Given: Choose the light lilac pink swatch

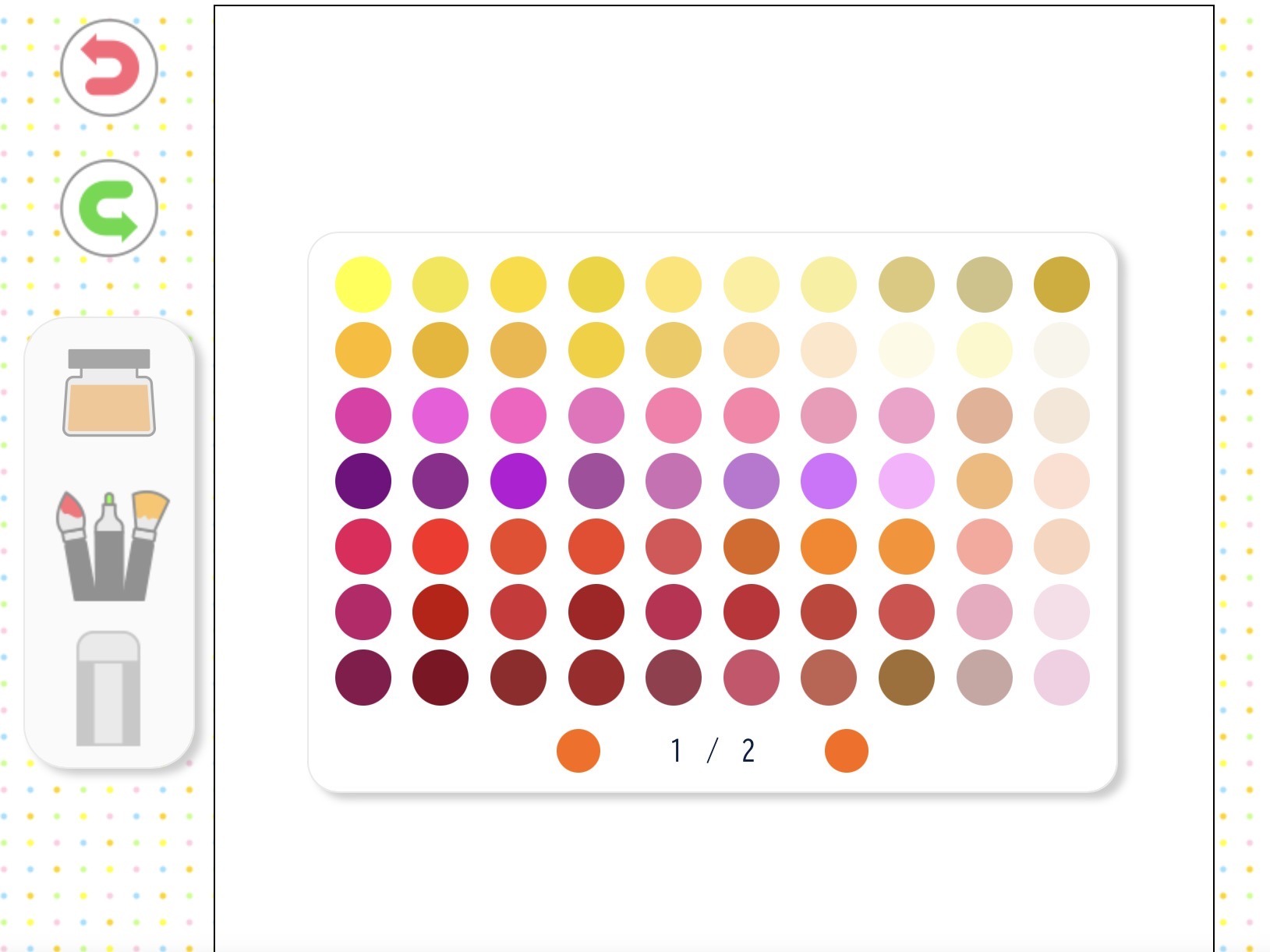Looking at the screenshot, I should pyautogui.click(x=907, y=481).
